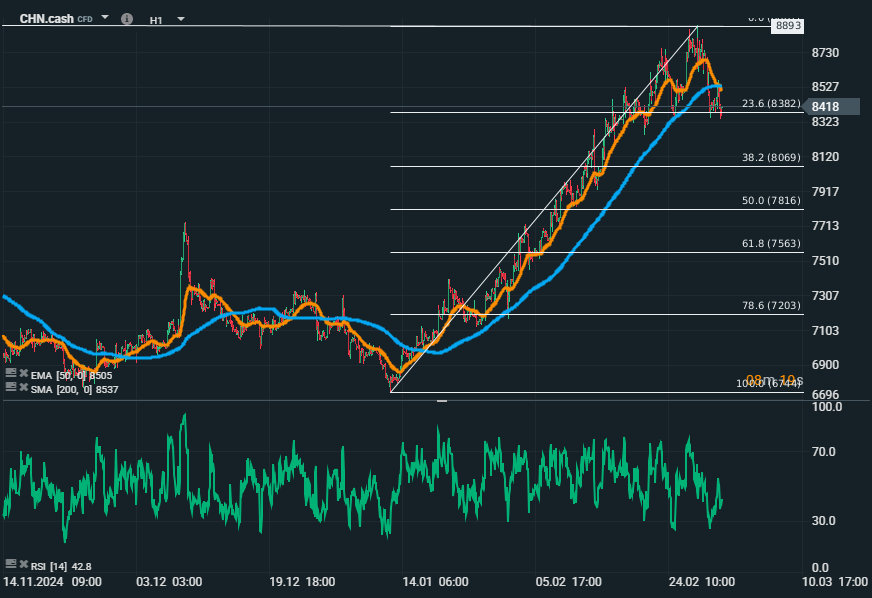
Task: Remove the EMA indicator with its X
Action: (23, 373)
